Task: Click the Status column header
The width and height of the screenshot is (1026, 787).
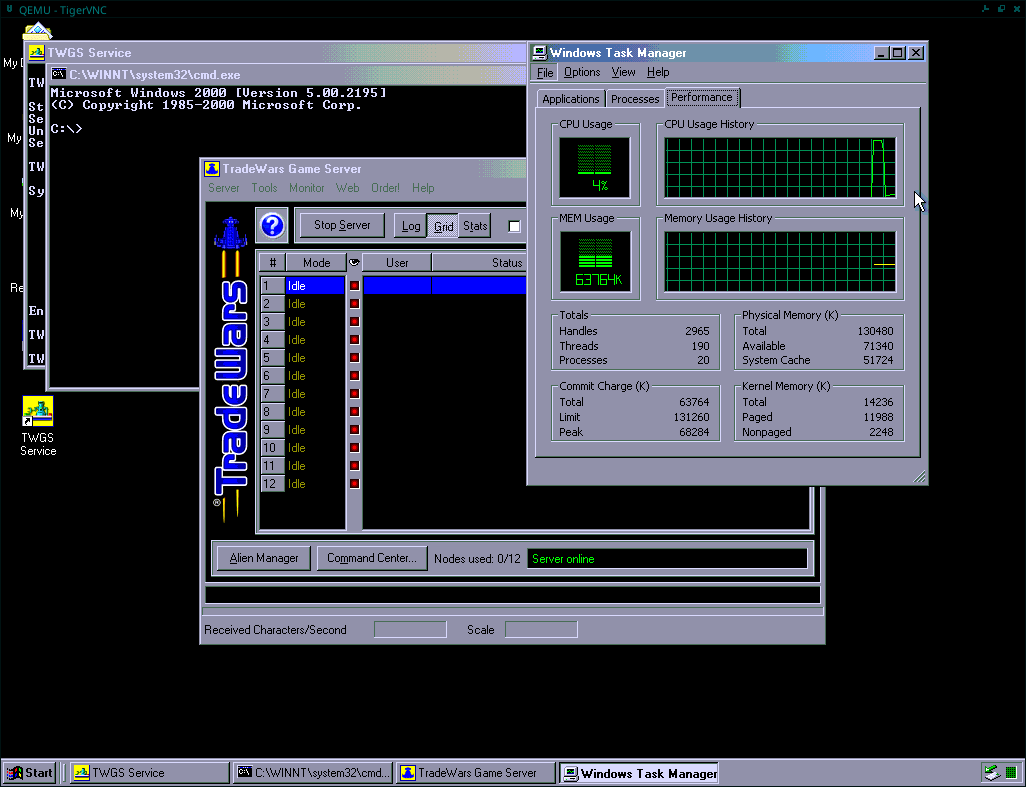Action: point(479,262)
